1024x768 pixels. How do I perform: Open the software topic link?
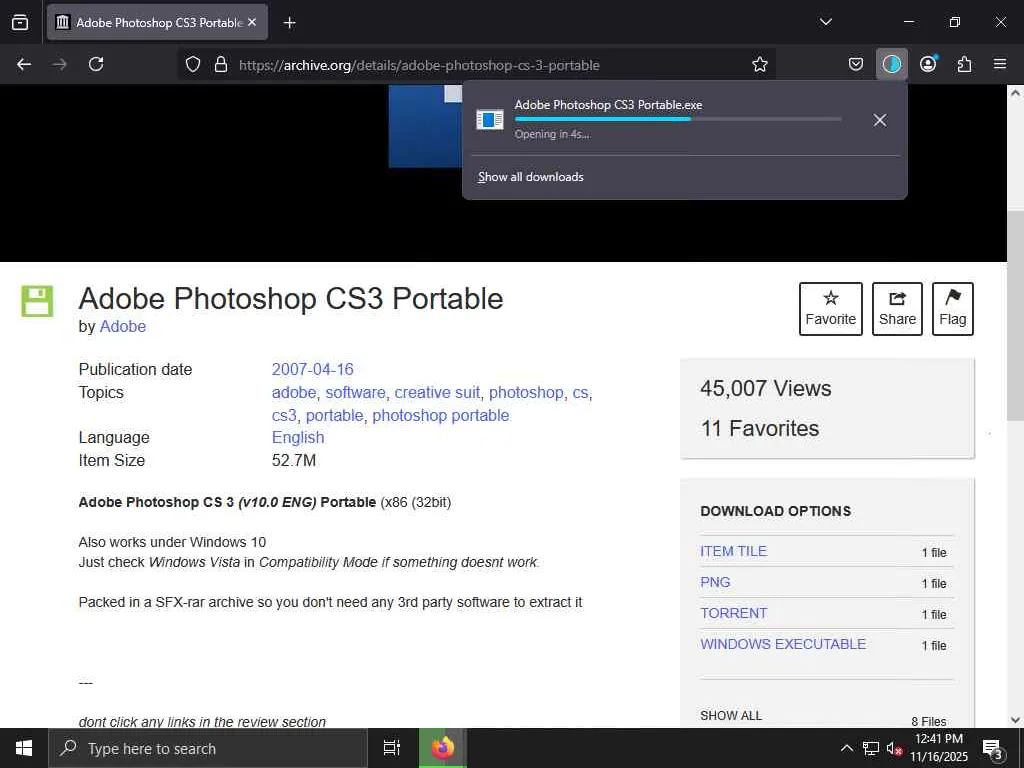tap(355, 392)
